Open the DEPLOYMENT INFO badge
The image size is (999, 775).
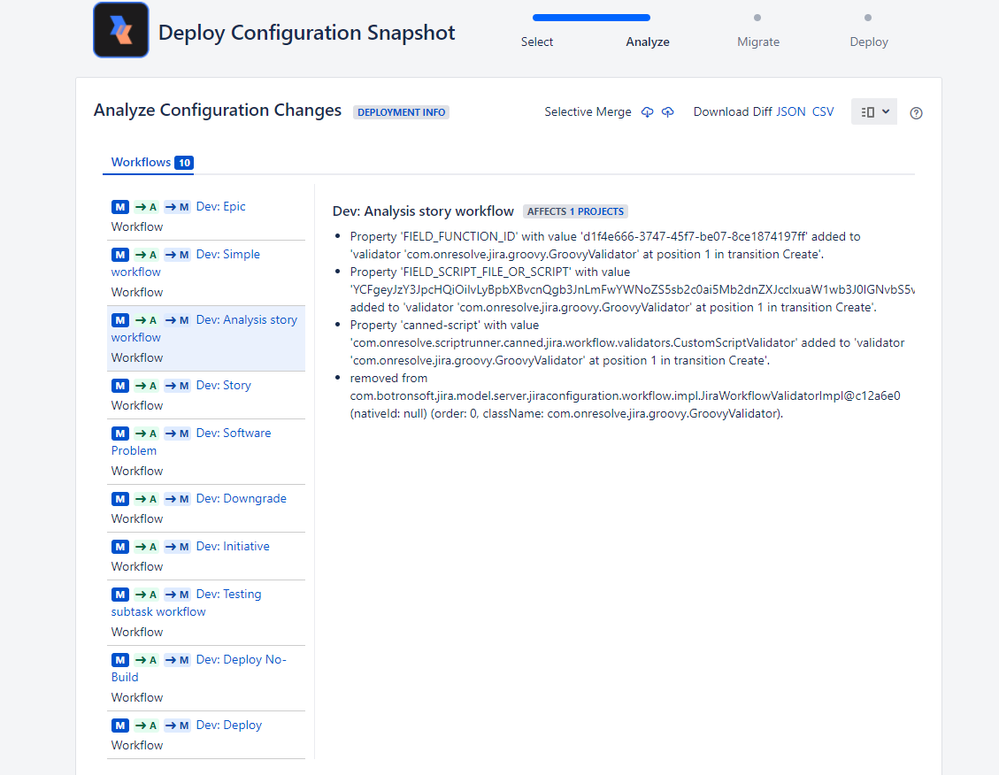[401, 112]
